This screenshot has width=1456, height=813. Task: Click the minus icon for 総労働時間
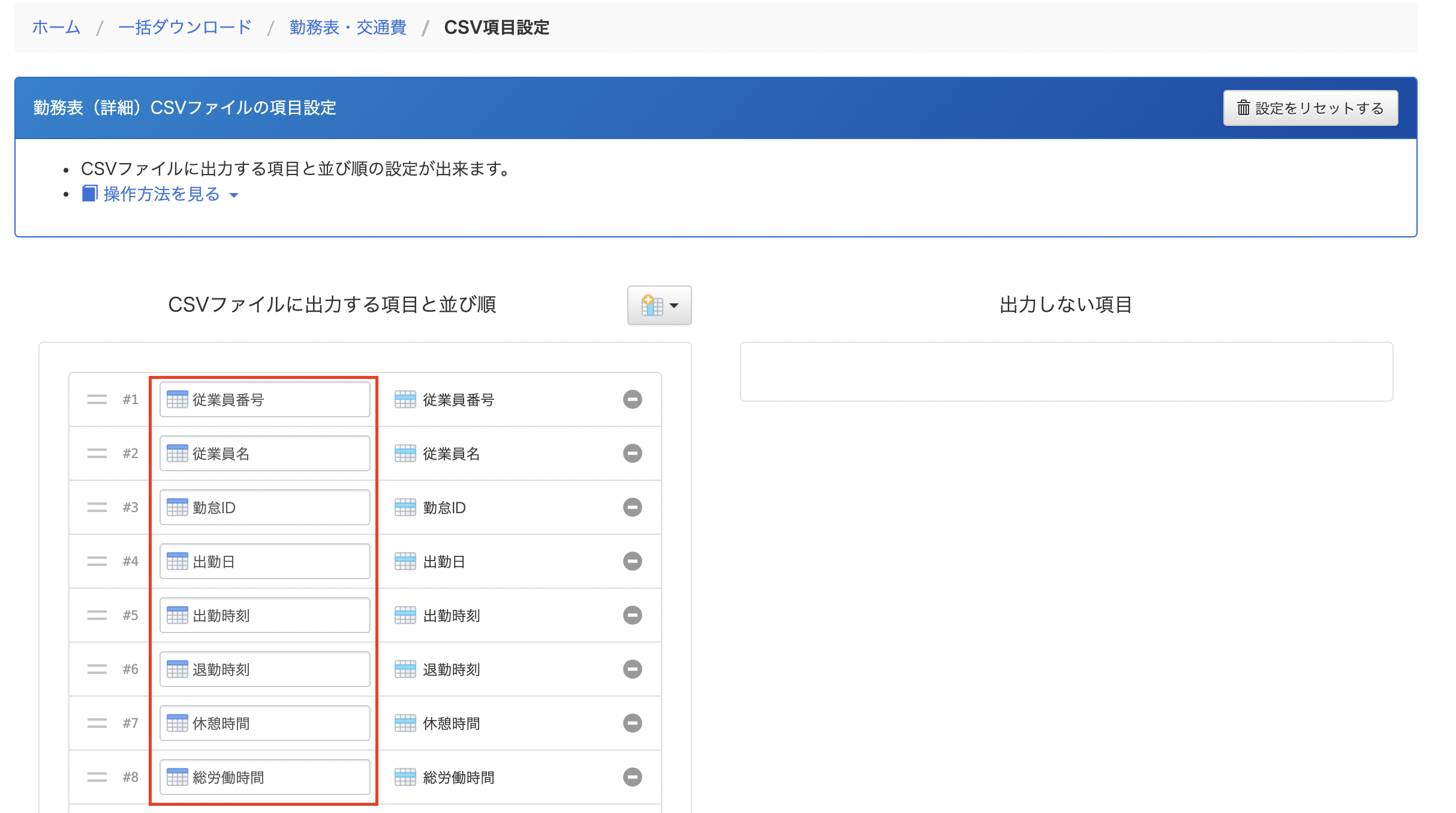click(632, 777)
